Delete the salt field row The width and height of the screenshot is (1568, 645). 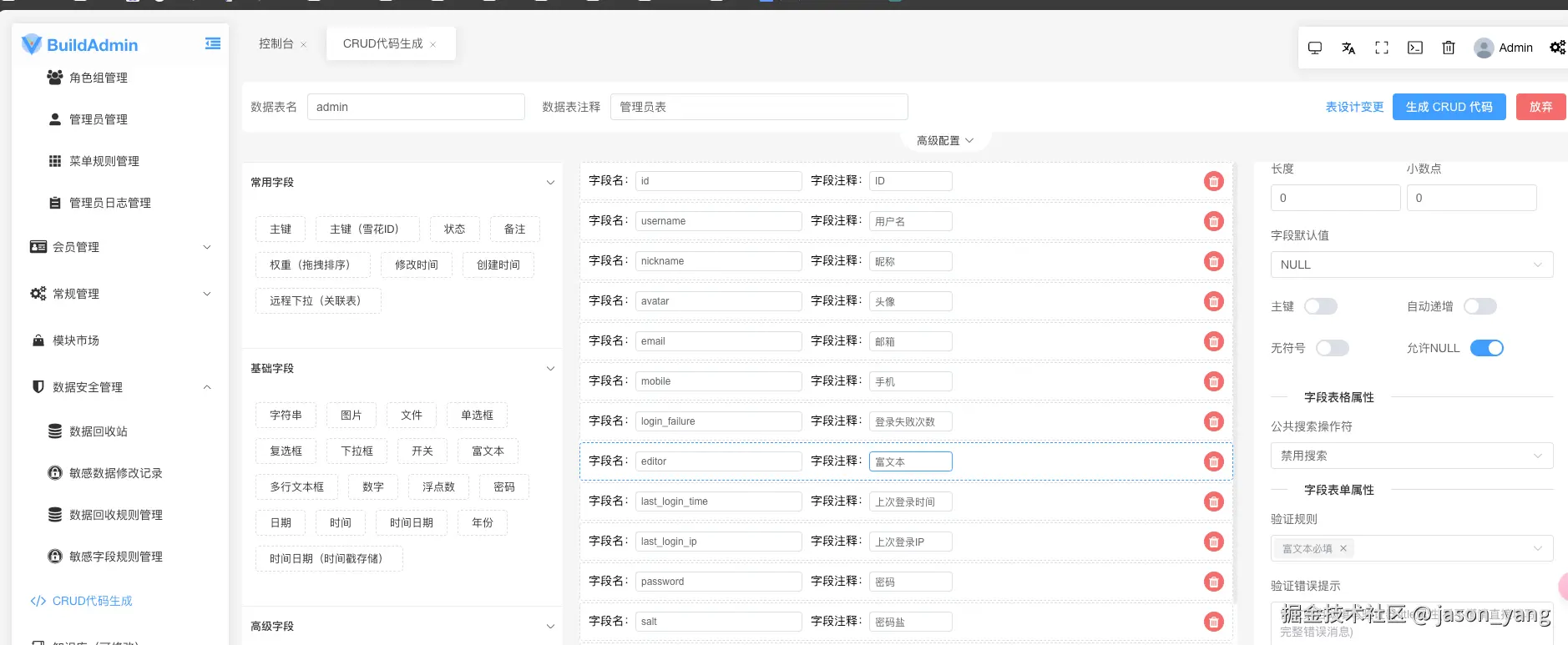point(1214,622)
